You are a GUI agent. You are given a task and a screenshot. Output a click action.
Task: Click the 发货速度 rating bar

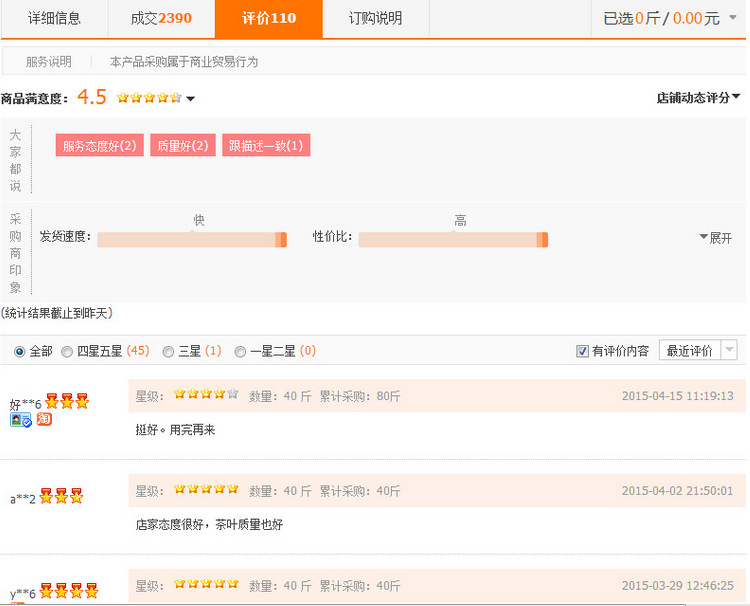pos(192,240)
